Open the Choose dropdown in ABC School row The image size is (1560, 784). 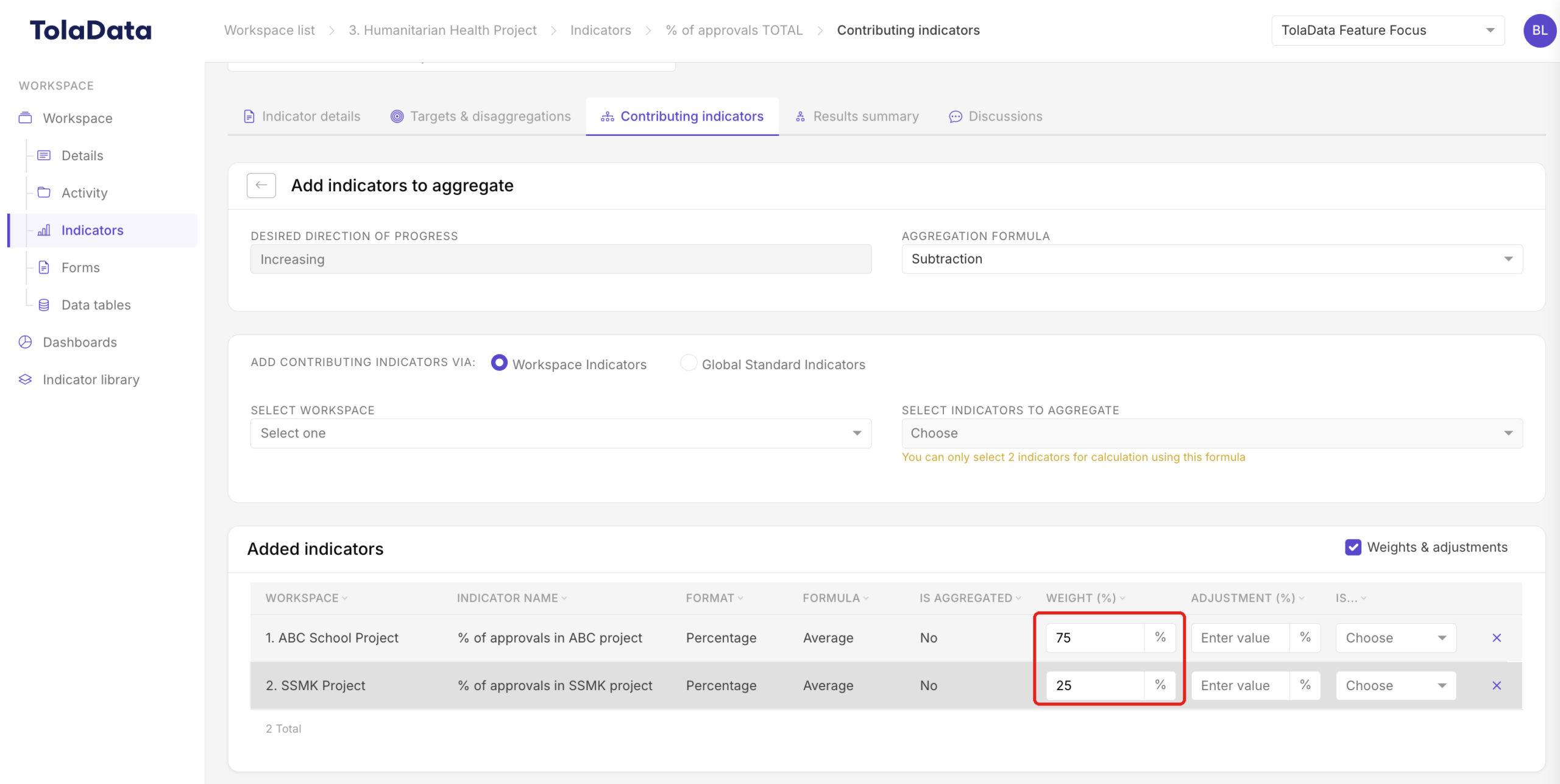(1396, 638)
